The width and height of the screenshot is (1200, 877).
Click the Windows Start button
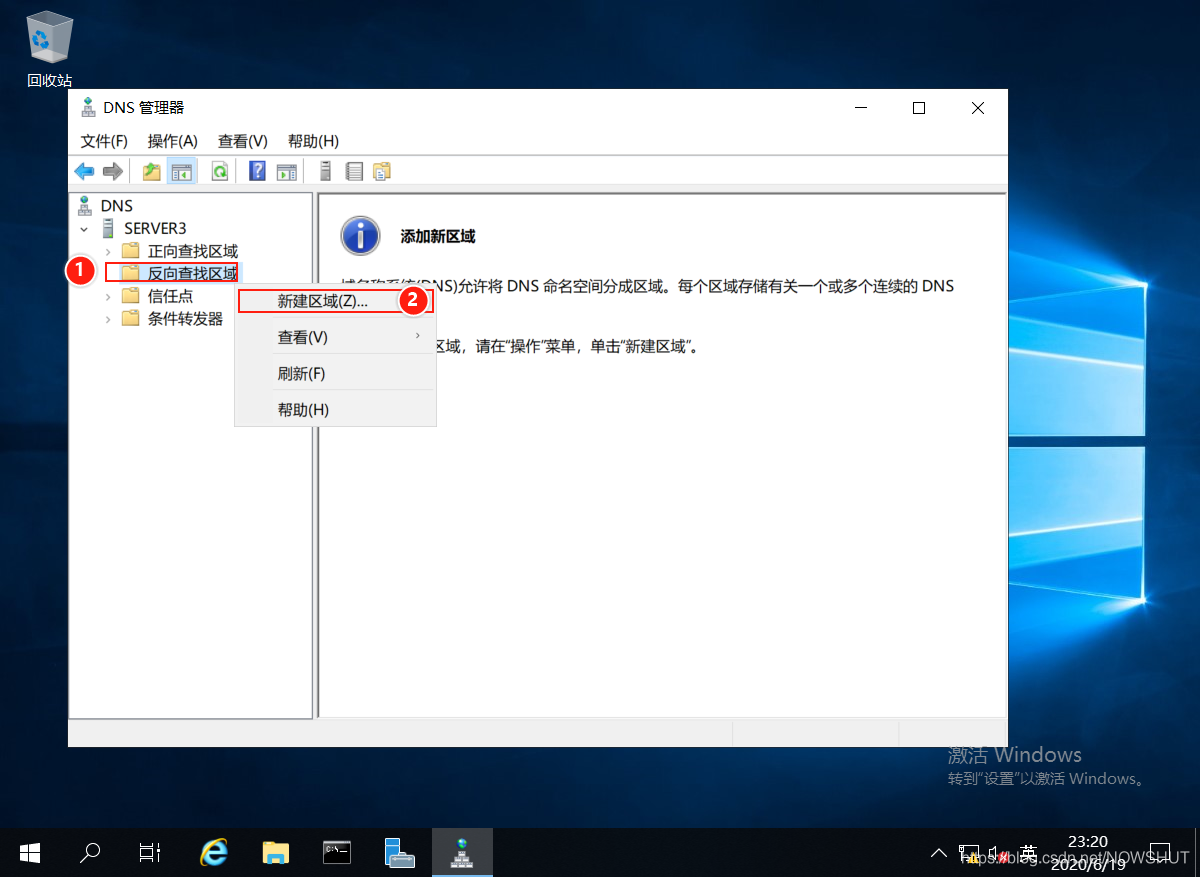[x=29, y=852]
